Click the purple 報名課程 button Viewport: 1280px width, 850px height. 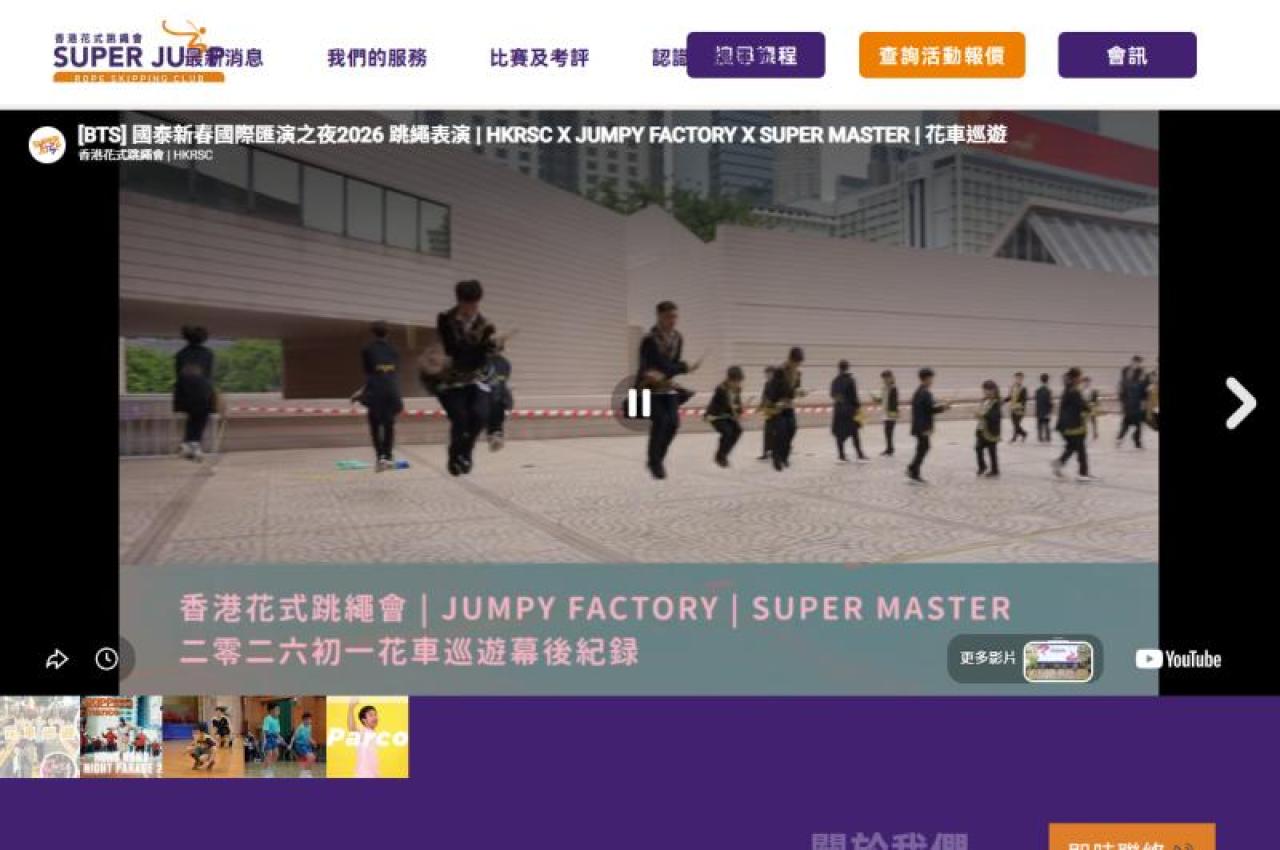point(756,55)
